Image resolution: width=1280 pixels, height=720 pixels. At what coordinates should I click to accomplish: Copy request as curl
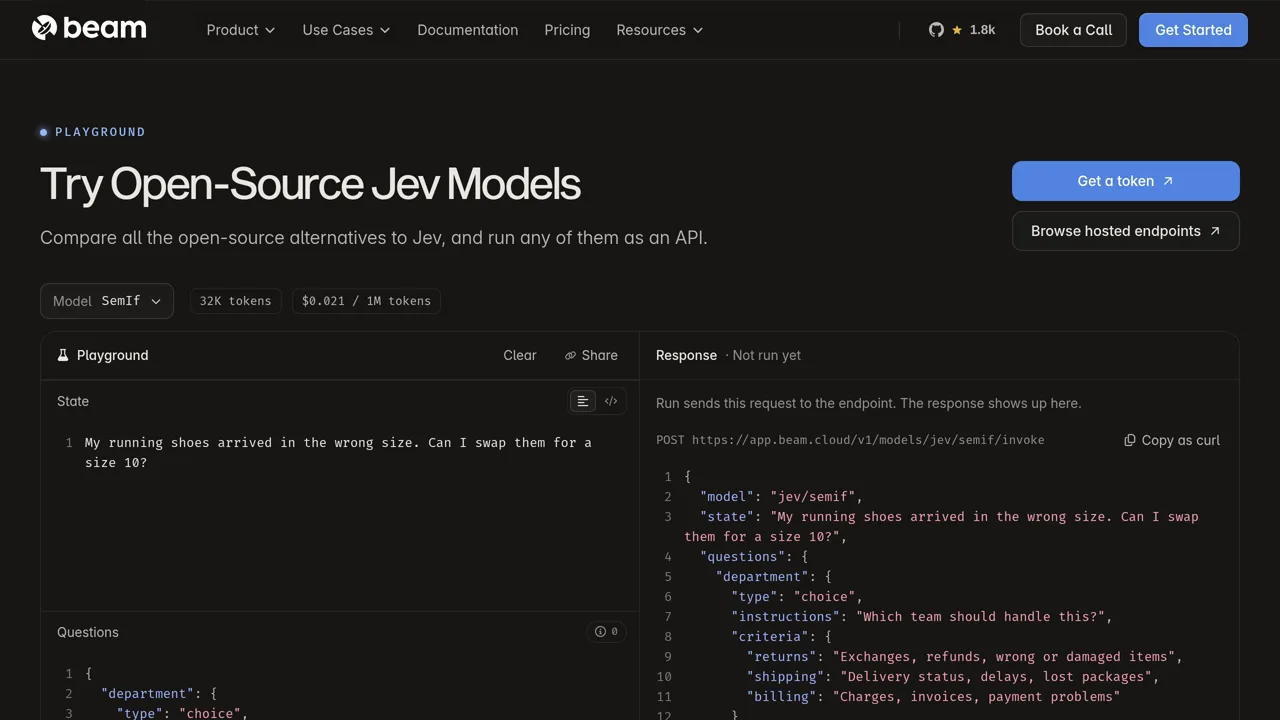point(1172,440)
